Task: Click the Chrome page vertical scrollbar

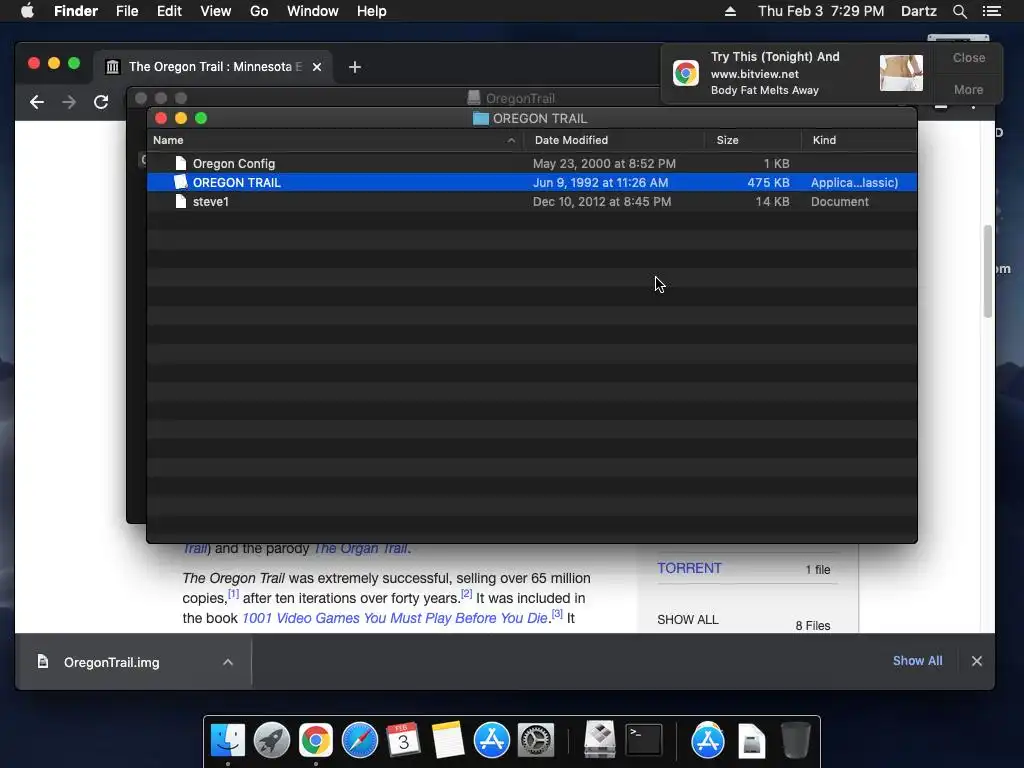Action: point(988,271)
